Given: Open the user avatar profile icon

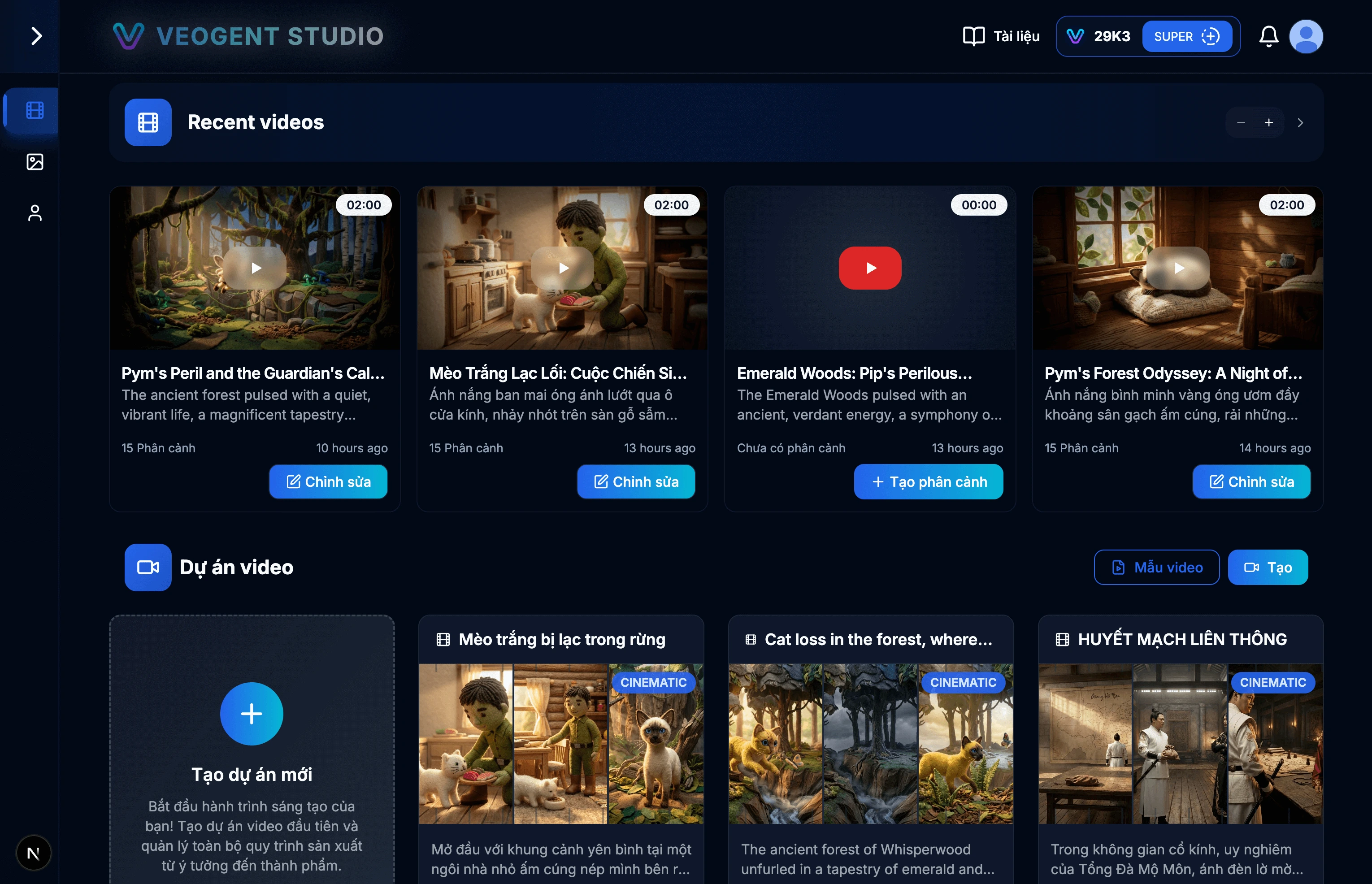Looking at the screenshot, I should pyautogui.click(x=1306, y=36).
